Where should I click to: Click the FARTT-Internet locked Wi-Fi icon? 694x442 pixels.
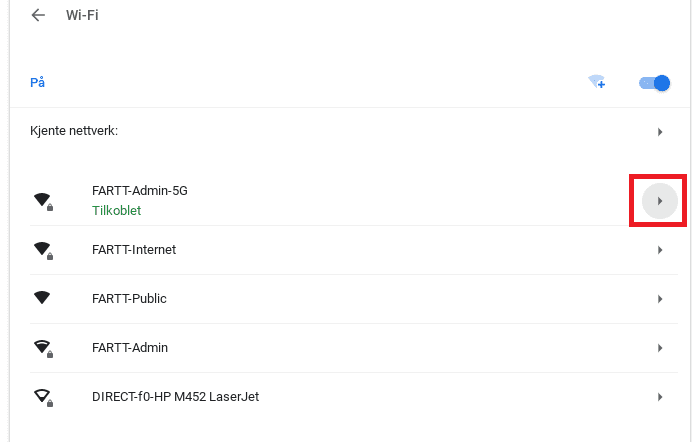point(43,250)
